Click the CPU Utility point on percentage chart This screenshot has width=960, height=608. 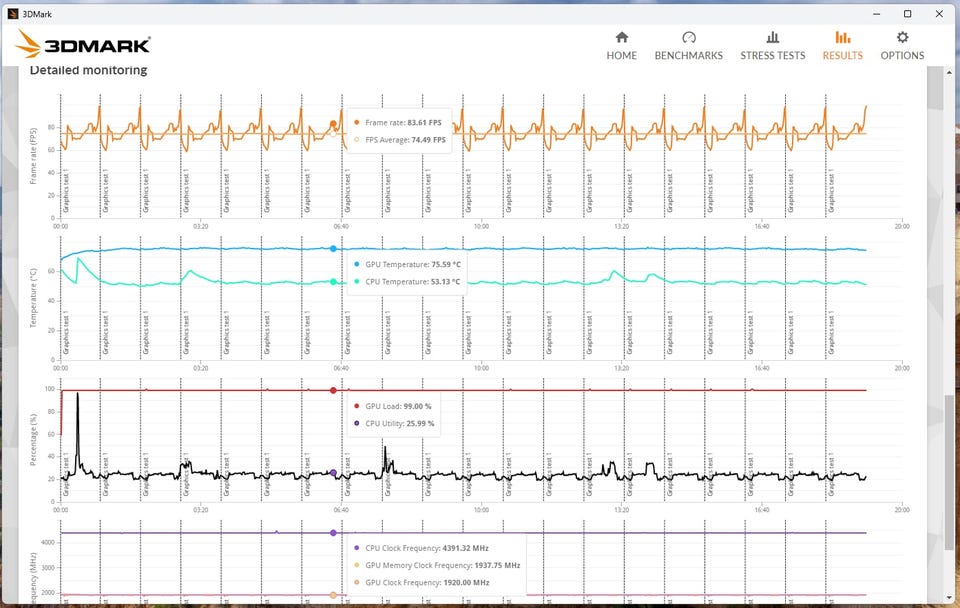(333, 473)
